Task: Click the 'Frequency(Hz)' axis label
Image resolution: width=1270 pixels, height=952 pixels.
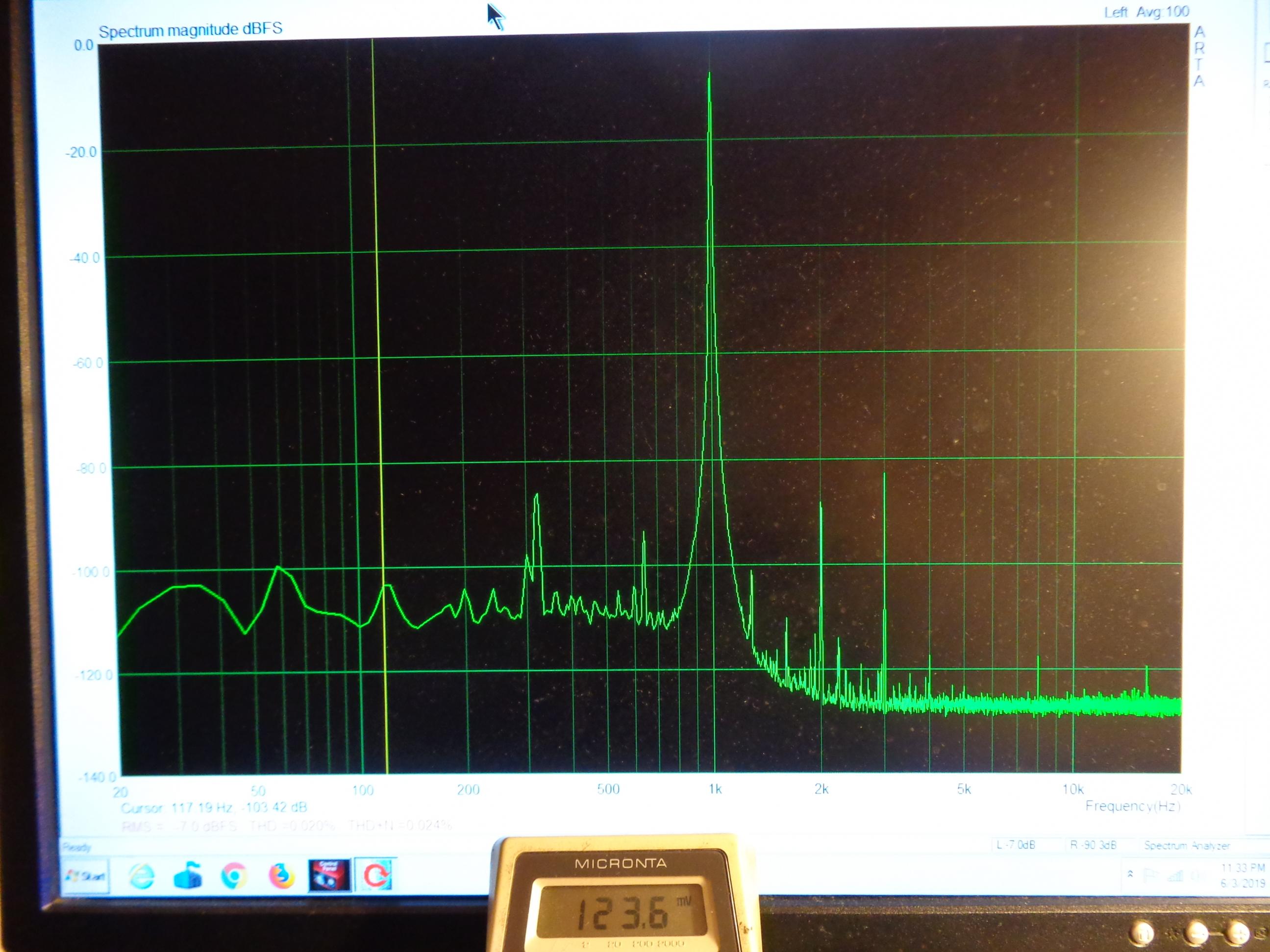Action: (x=1132, y=806)
